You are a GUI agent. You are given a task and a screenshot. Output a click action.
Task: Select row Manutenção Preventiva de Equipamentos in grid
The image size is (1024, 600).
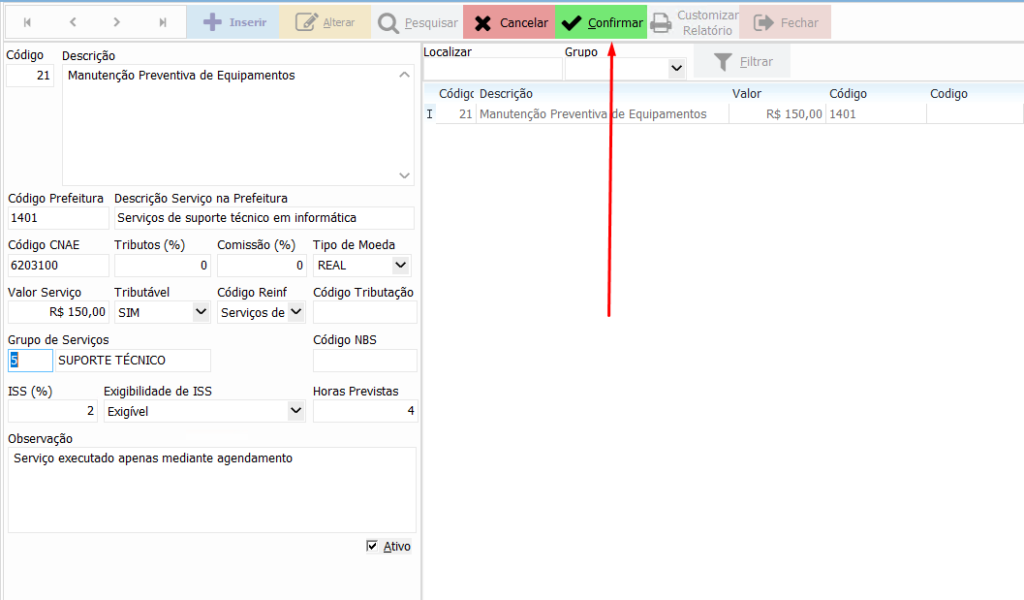(592, 114)
